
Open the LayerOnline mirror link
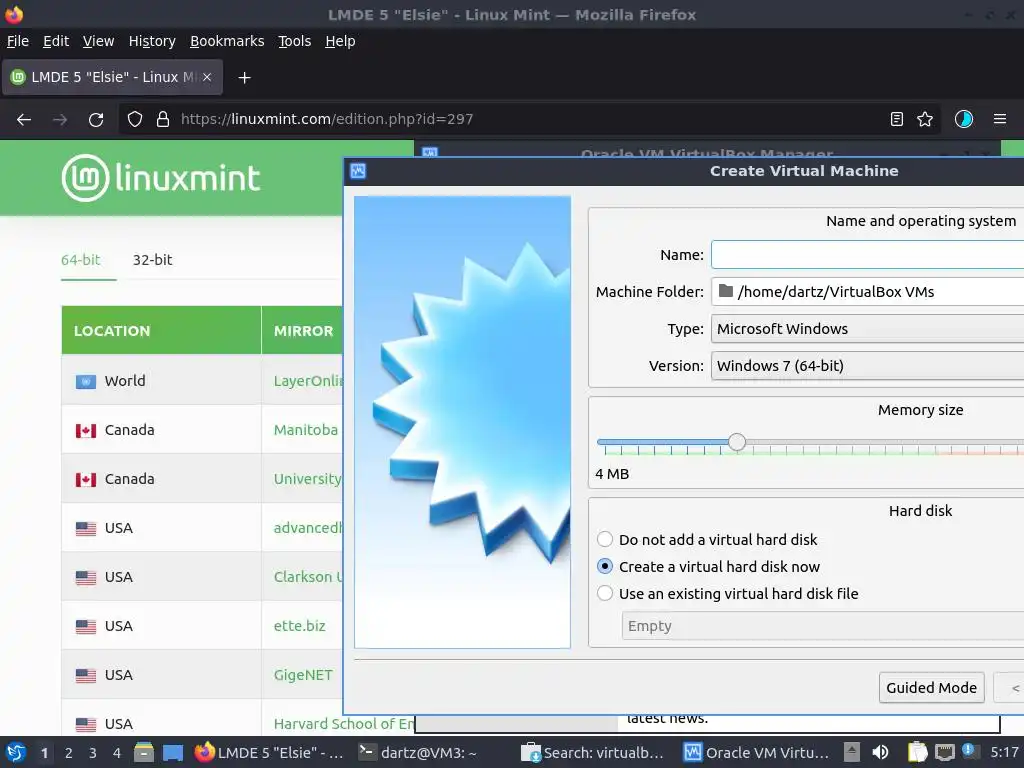pyautogui.click(x=308, y=381)
